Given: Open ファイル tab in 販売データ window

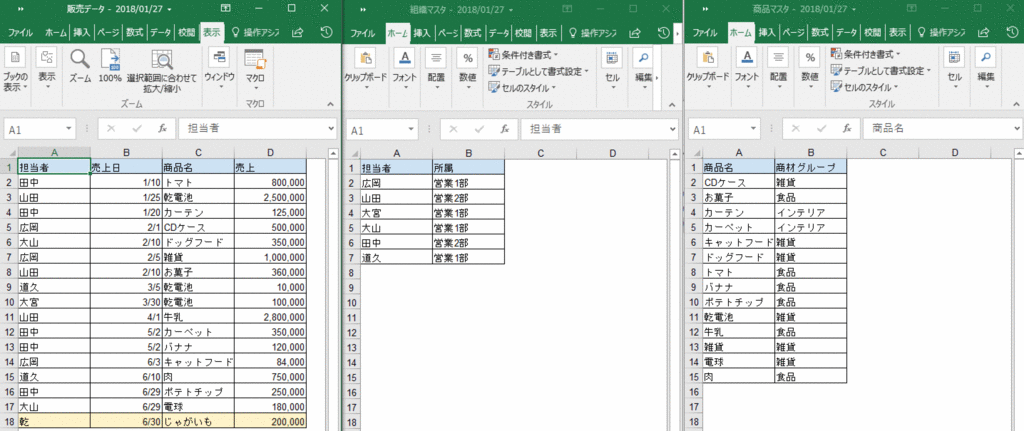Looking at the screenshot, I should pyautogui.click(x=20, y=33).
